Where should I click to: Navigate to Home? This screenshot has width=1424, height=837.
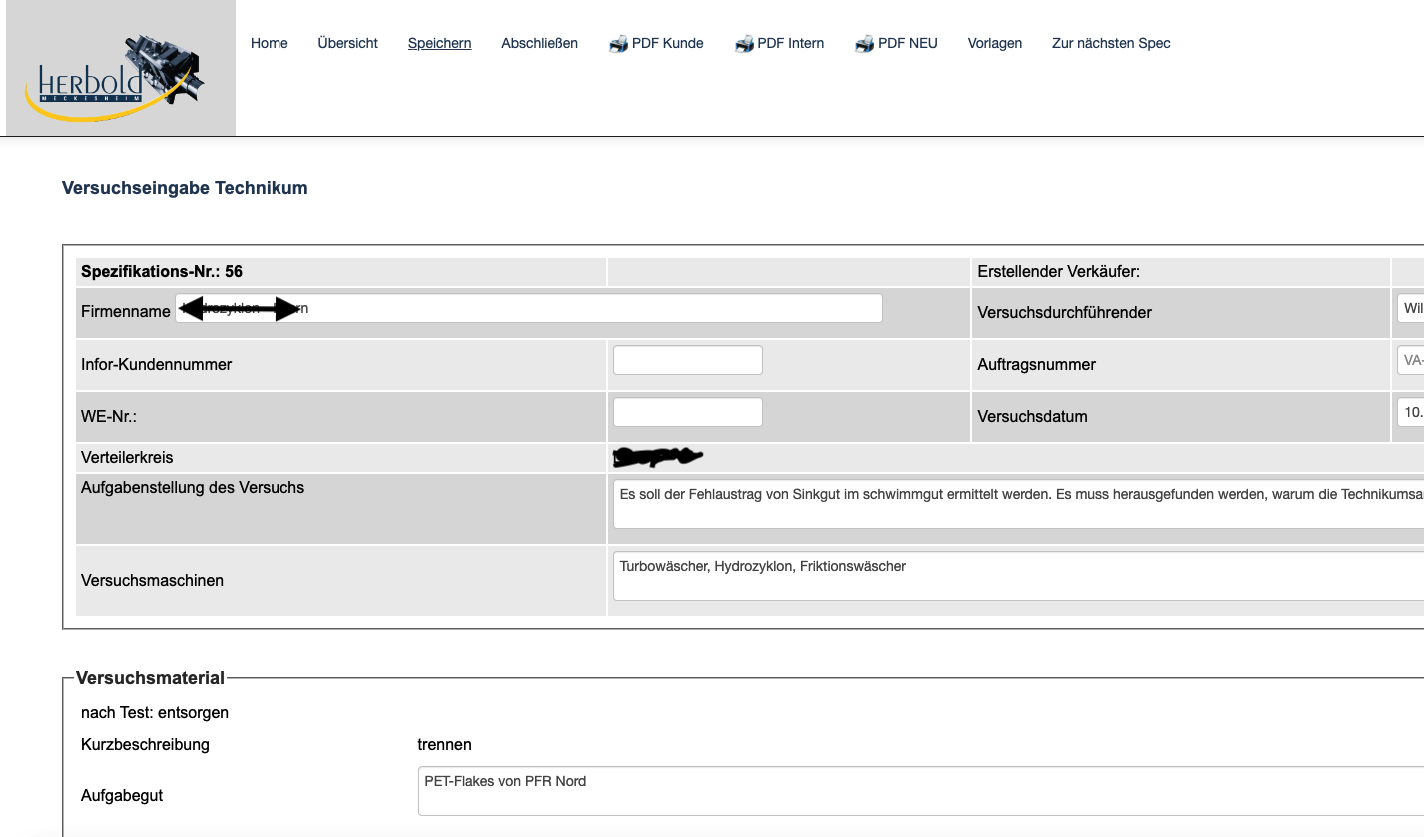coord(269,43)
